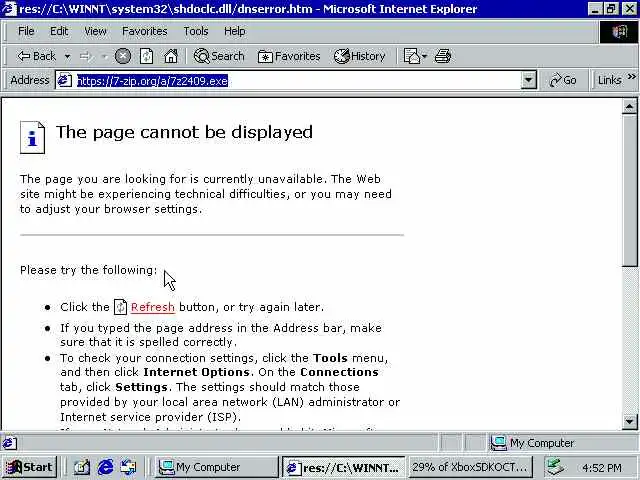This screenshot has width=640, height=480.
Task: Open the Mail toolbar icon
Action: (411, 56)
